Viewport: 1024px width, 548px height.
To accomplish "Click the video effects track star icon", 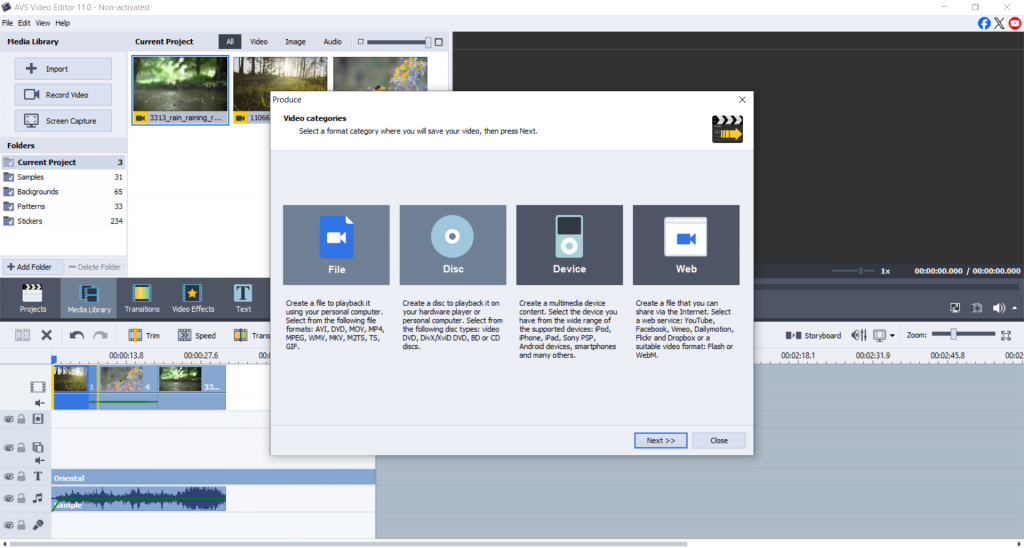I will (38, 419).
